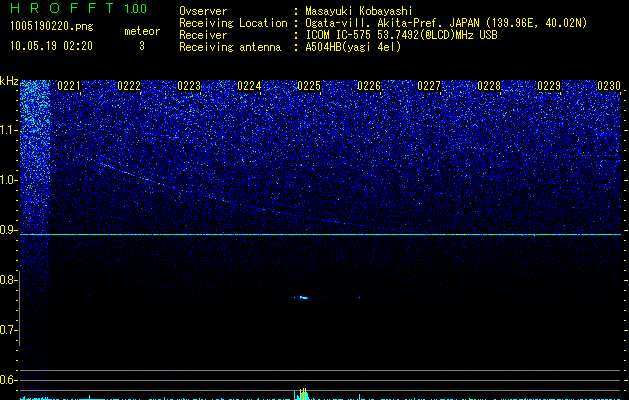Select the A504HB(yagi 4el) antenna text

[353, 47]
